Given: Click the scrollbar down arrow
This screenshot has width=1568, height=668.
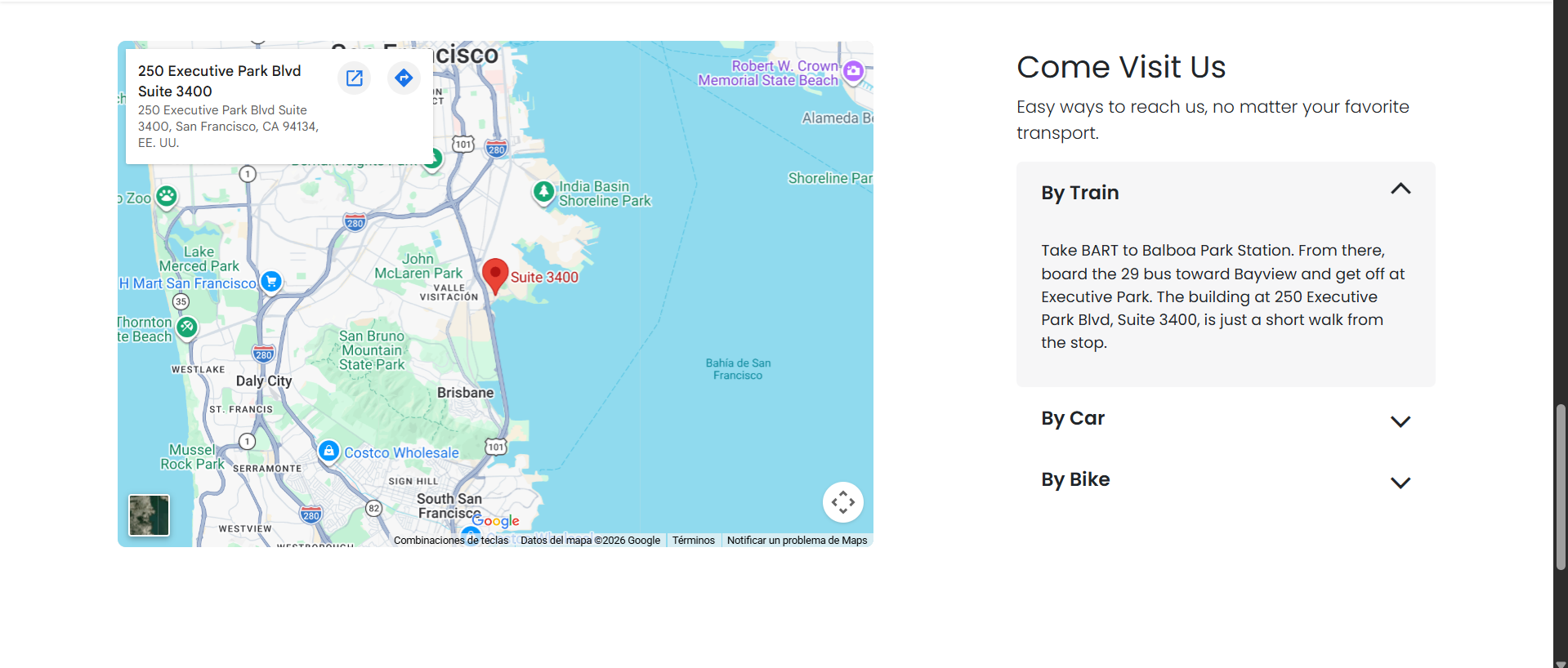Looking at the screenshot, I should pyautogui.click(x=1561, y=663).
